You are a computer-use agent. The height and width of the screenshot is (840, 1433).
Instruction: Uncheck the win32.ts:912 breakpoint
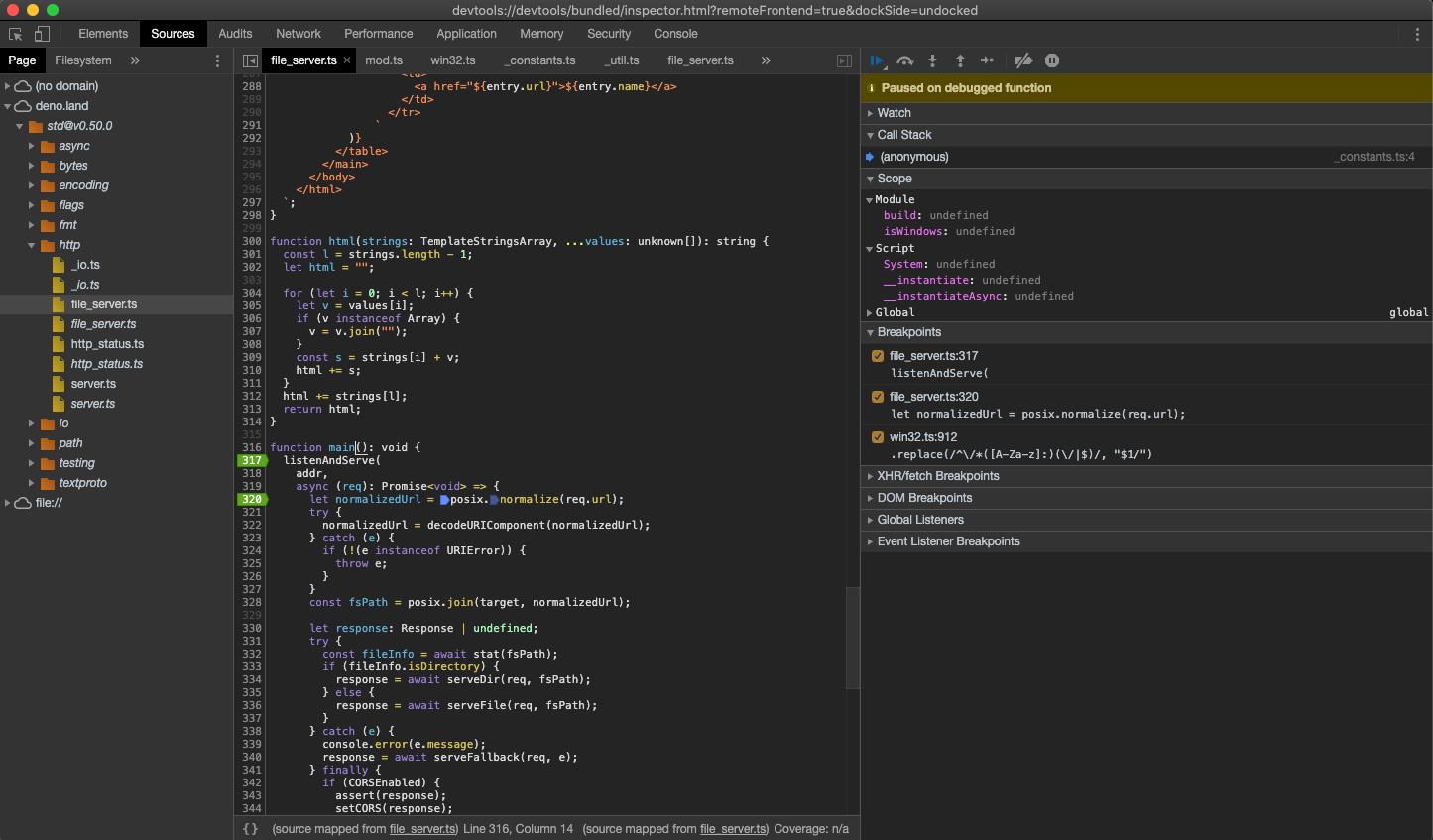[877, 436]
